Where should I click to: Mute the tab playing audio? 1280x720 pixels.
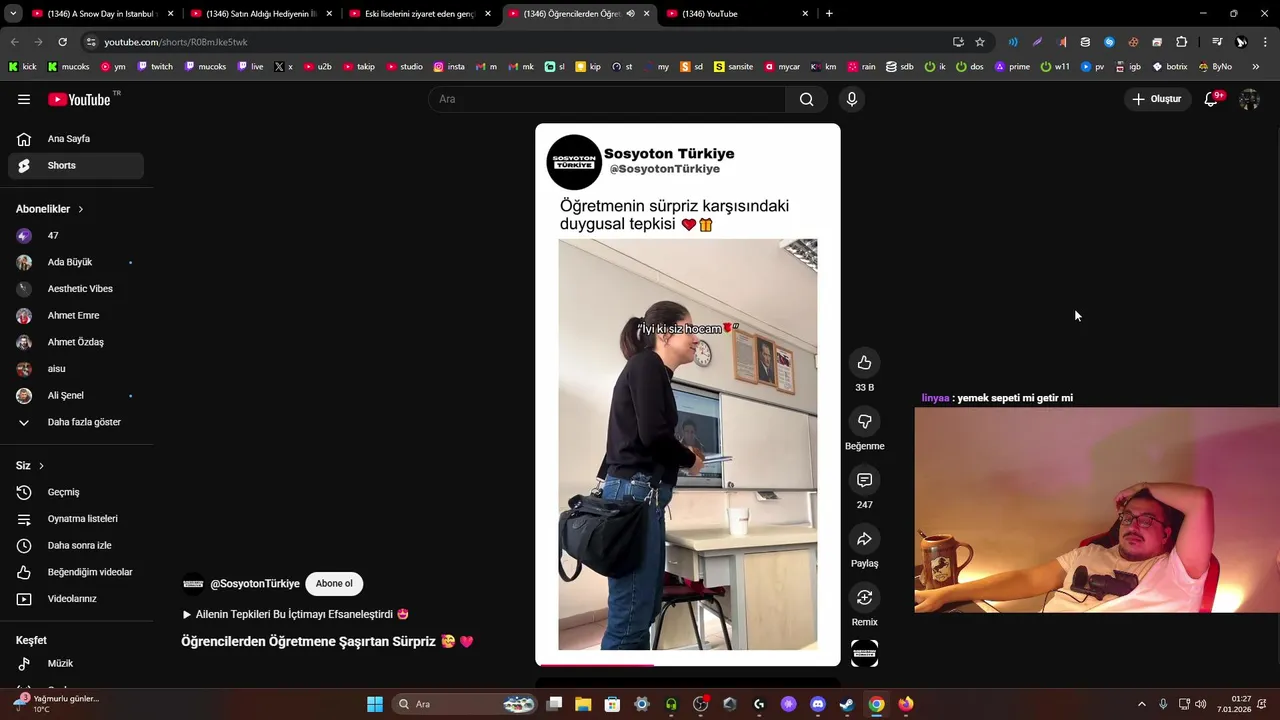tap(631, 14)
